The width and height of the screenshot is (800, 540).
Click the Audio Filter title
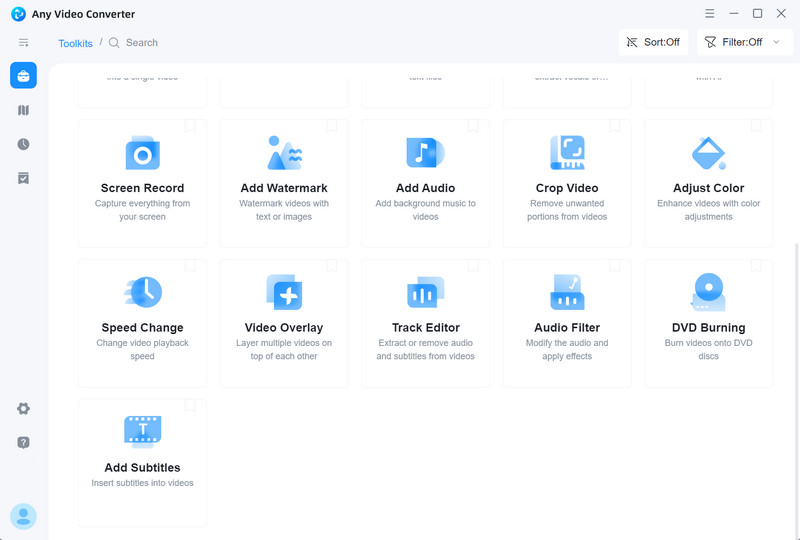coord(567,328)
